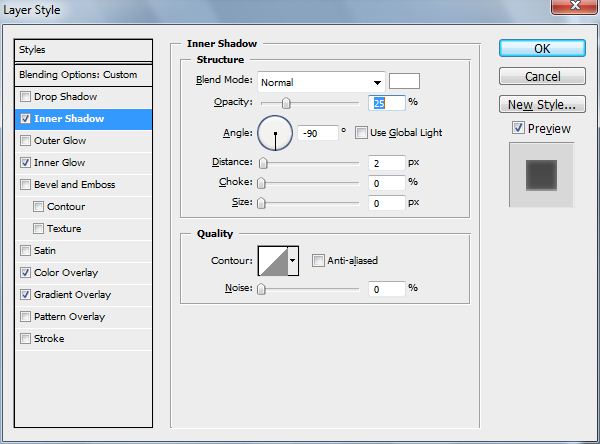
Task: Select the Inner Shadow style row
Action: click(83, 119)
